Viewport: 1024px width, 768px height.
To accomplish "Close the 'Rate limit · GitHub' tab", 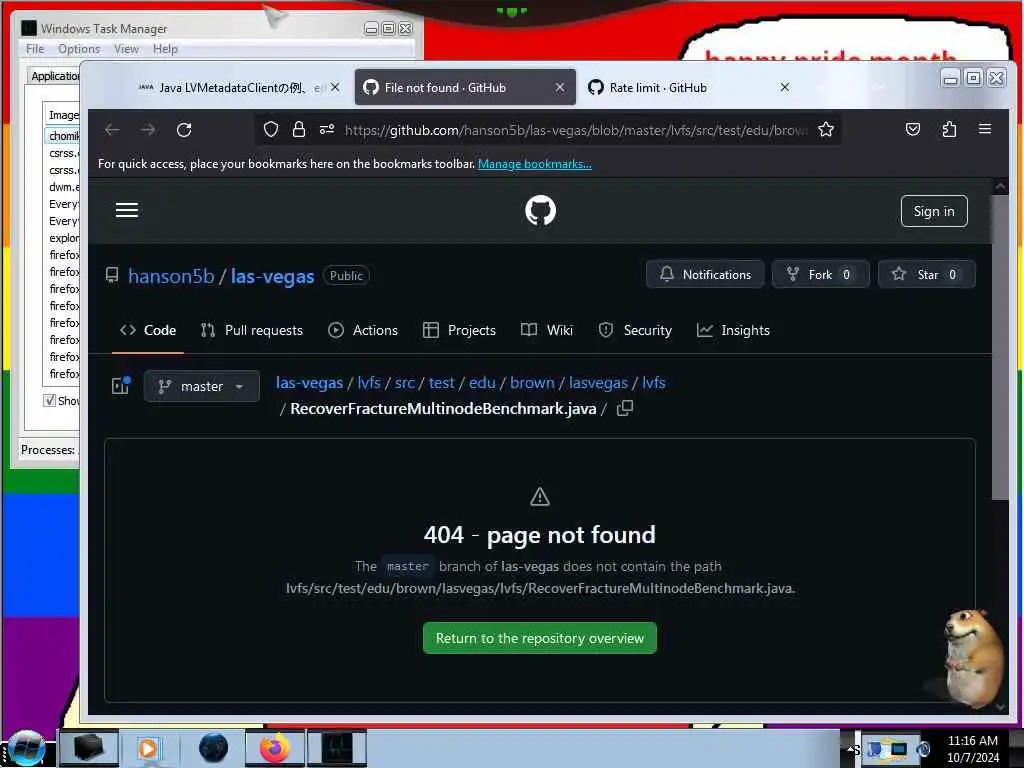I will click(785, 87).
